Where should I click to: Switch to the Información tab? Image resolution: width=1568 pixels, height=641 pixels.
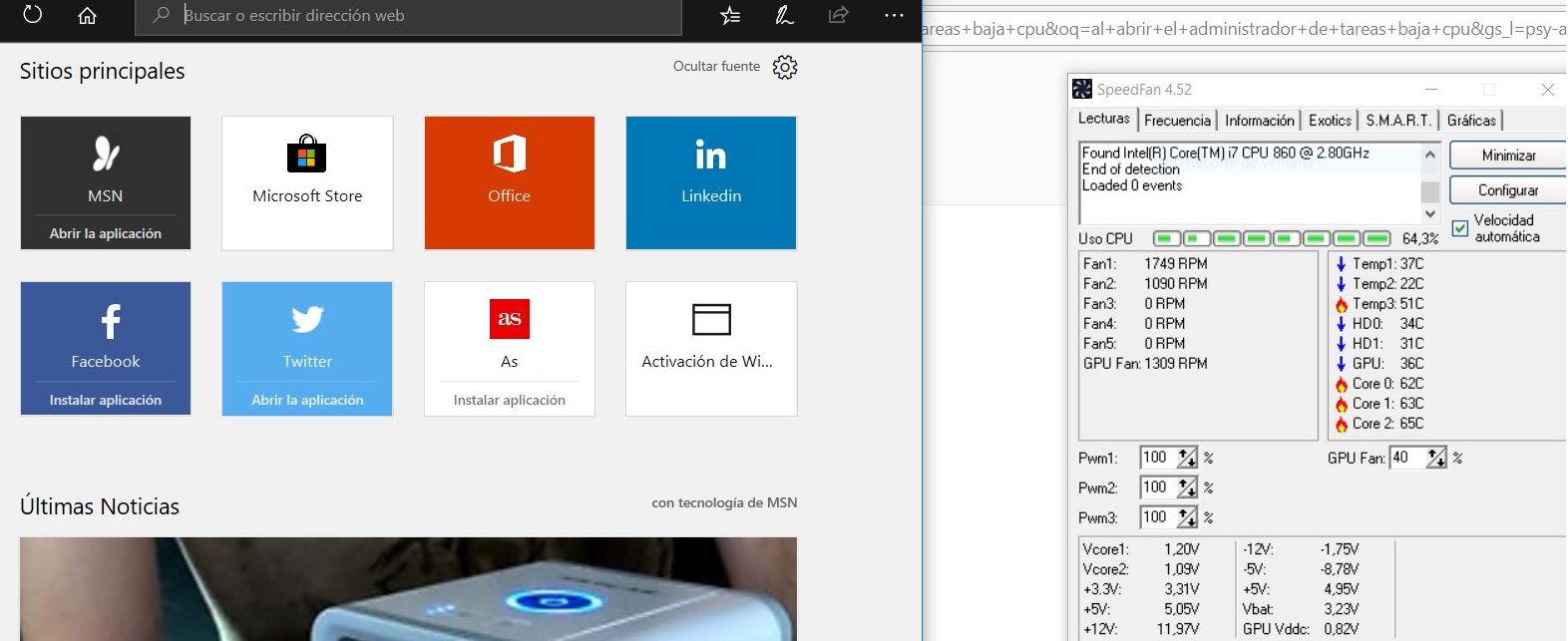(1260, 121)
